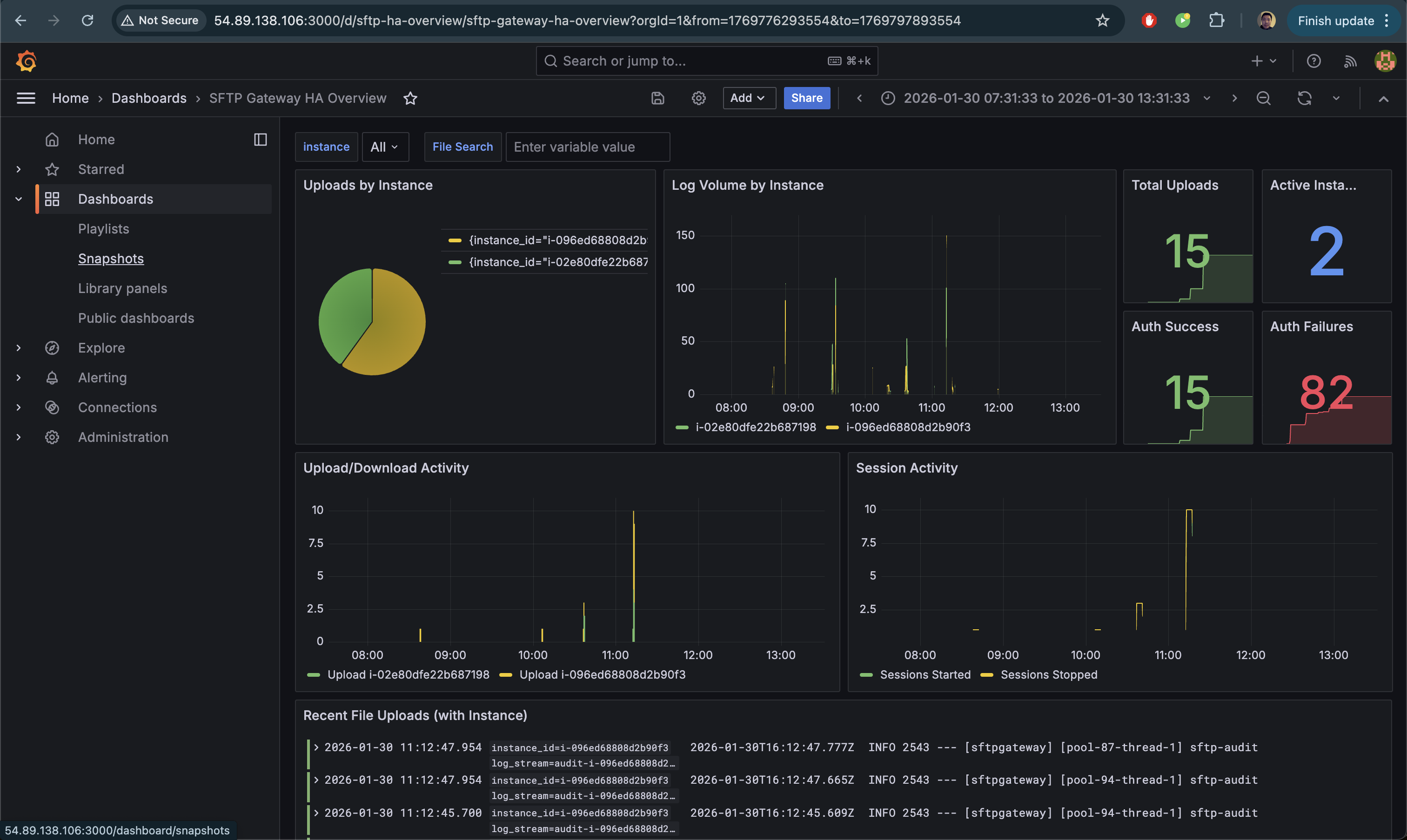Click the Enter variable value input field
The image size is (1407, 840).
click(x=587, y=147)
